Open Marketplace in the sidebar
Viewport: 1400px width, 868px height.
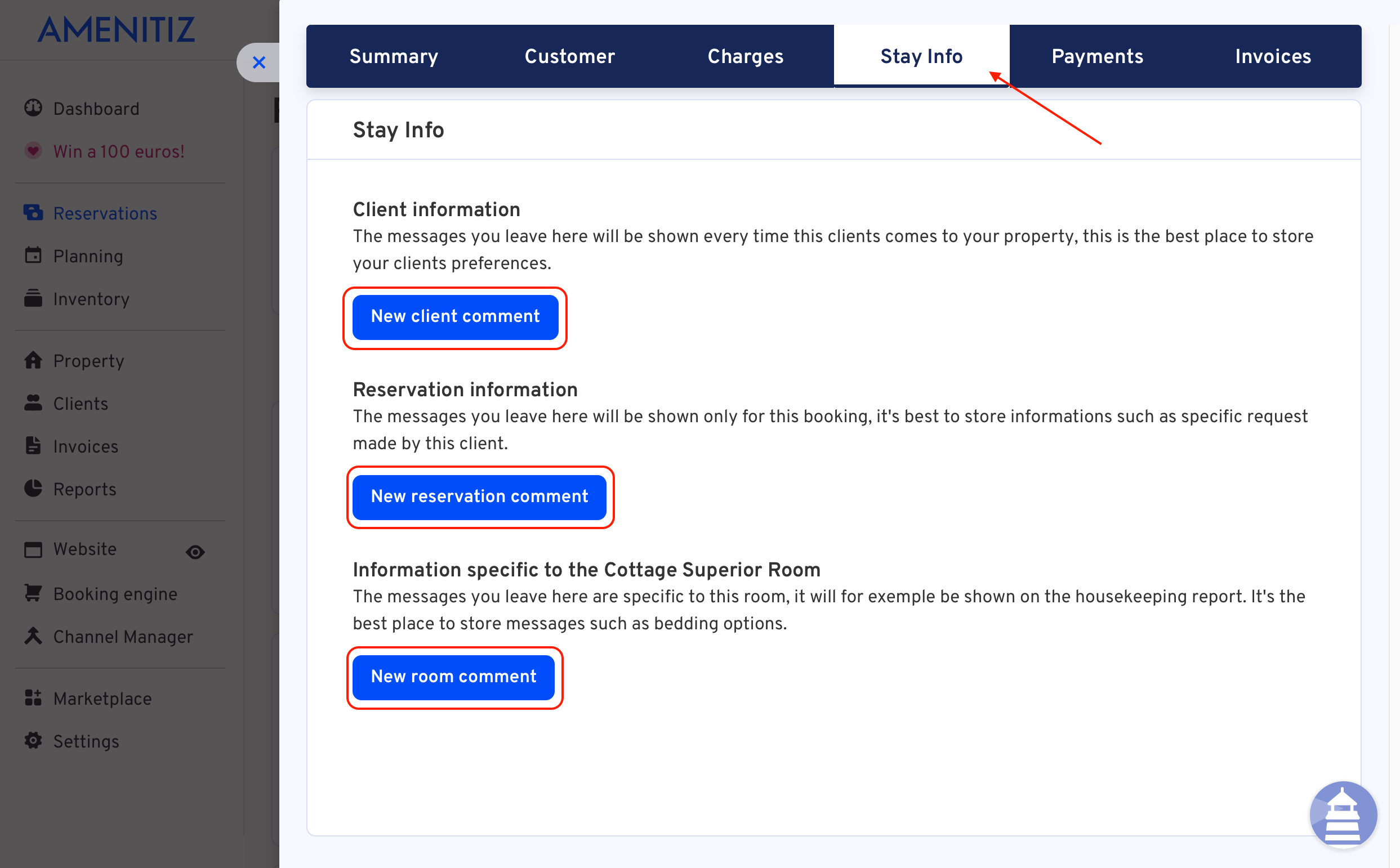(x=102, y=699)
